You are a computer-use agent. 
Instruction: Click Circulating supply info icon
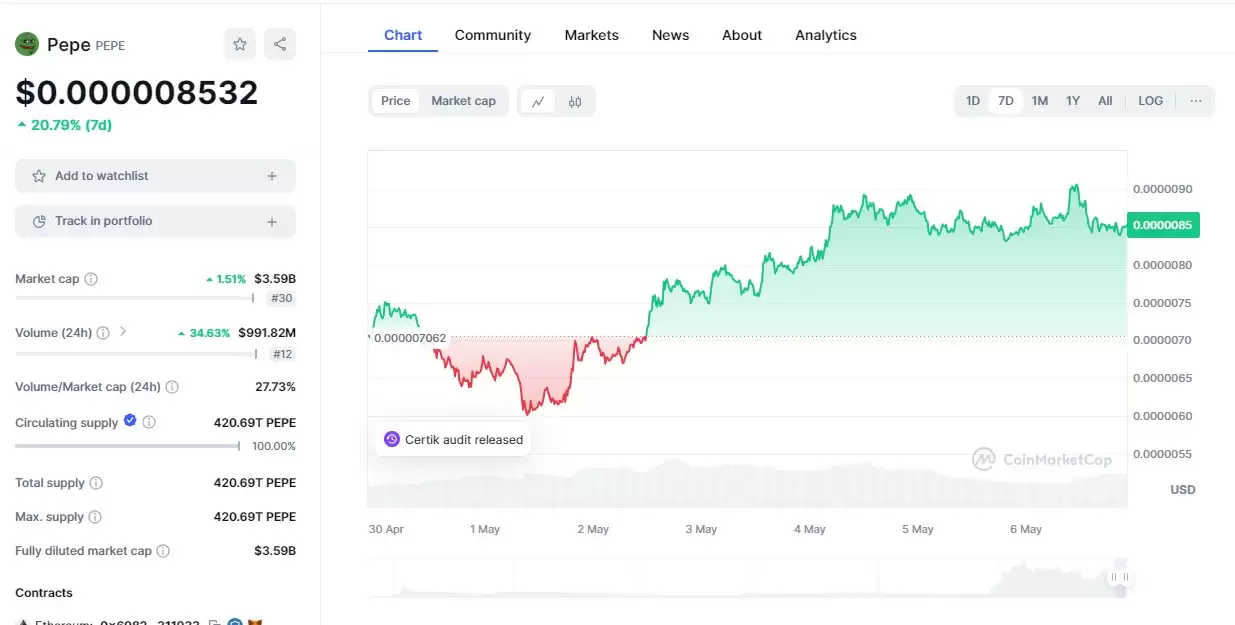coord(149,423)
